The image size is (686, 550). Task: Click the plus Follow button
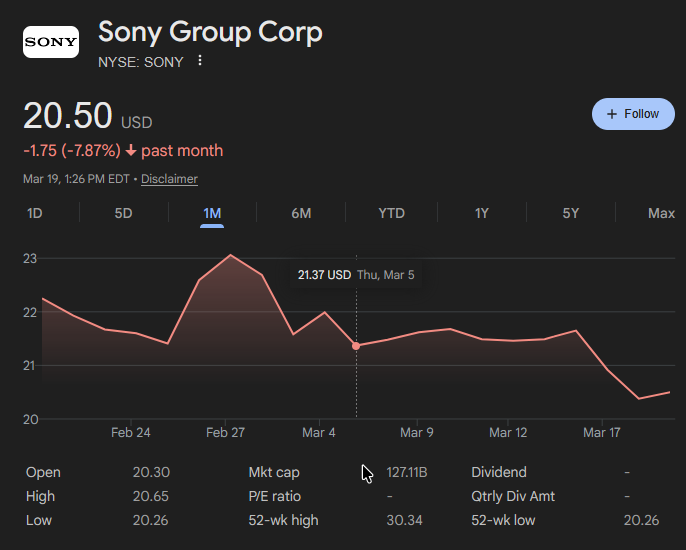click(x=633, y=114)
